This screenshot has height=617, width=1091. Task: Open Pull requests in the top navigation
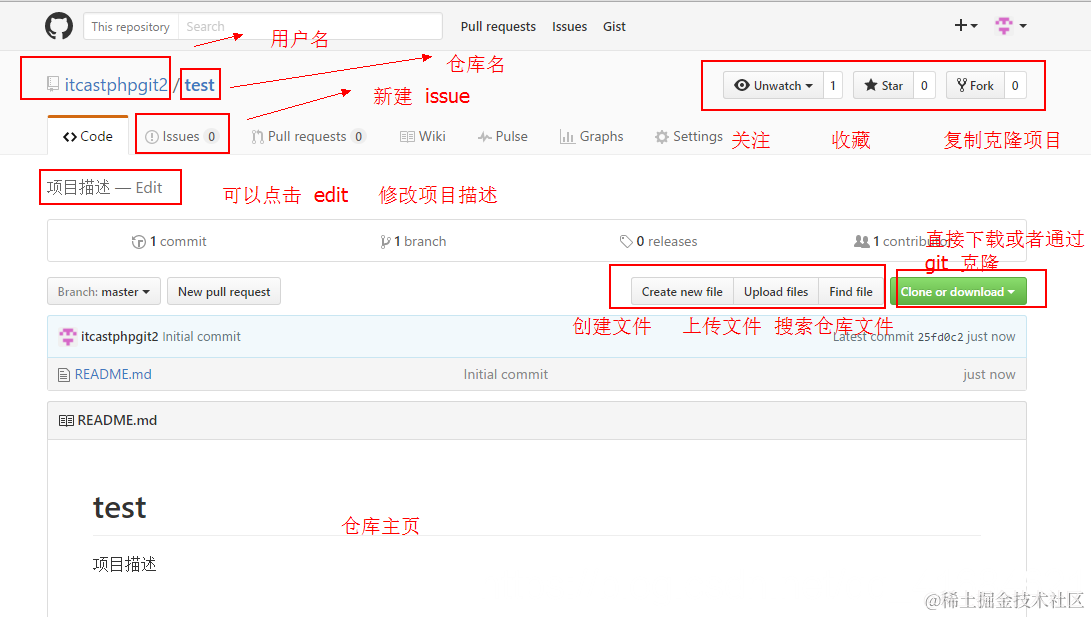pyautogui.click(x=498, y=26)
